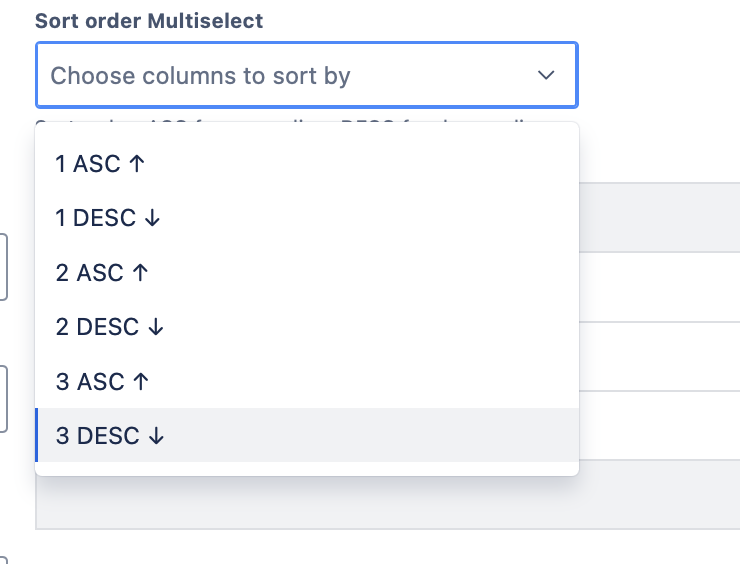Viewport: 740px width, 564px height.
Task: Click the up arrow beside 2 ASC
Action: pyautogui.click(x=140, y=273)
